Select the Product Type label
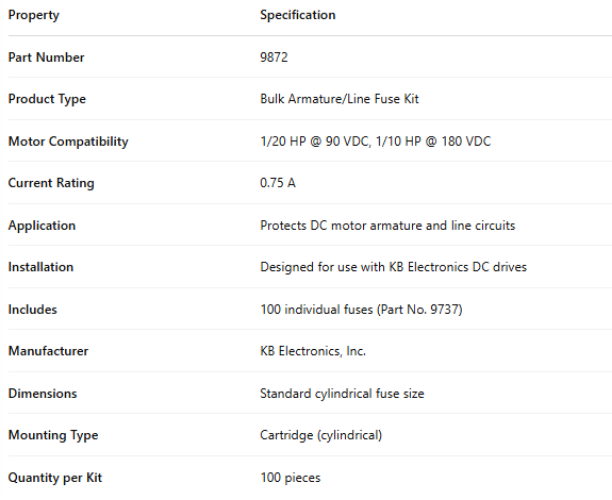The width and height of the screenshot is (612, 500). point(47,99)
